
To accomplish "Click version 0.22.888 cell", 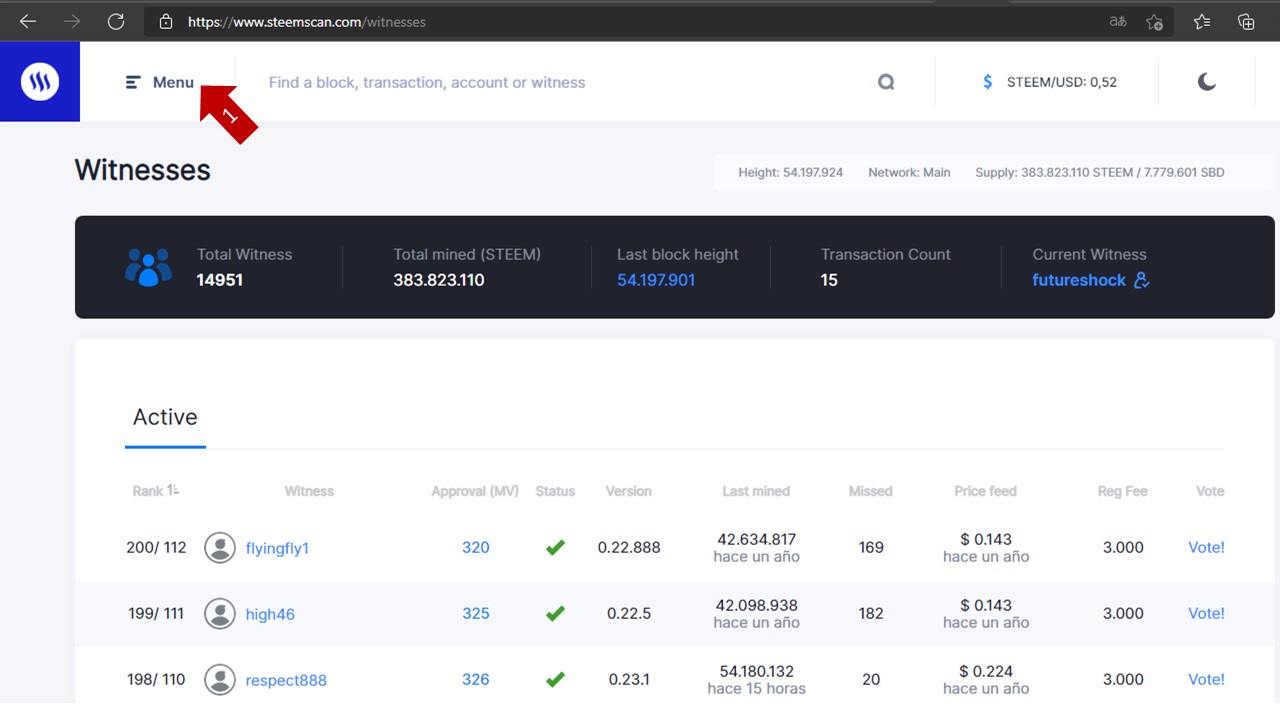I will coord(629,547).
